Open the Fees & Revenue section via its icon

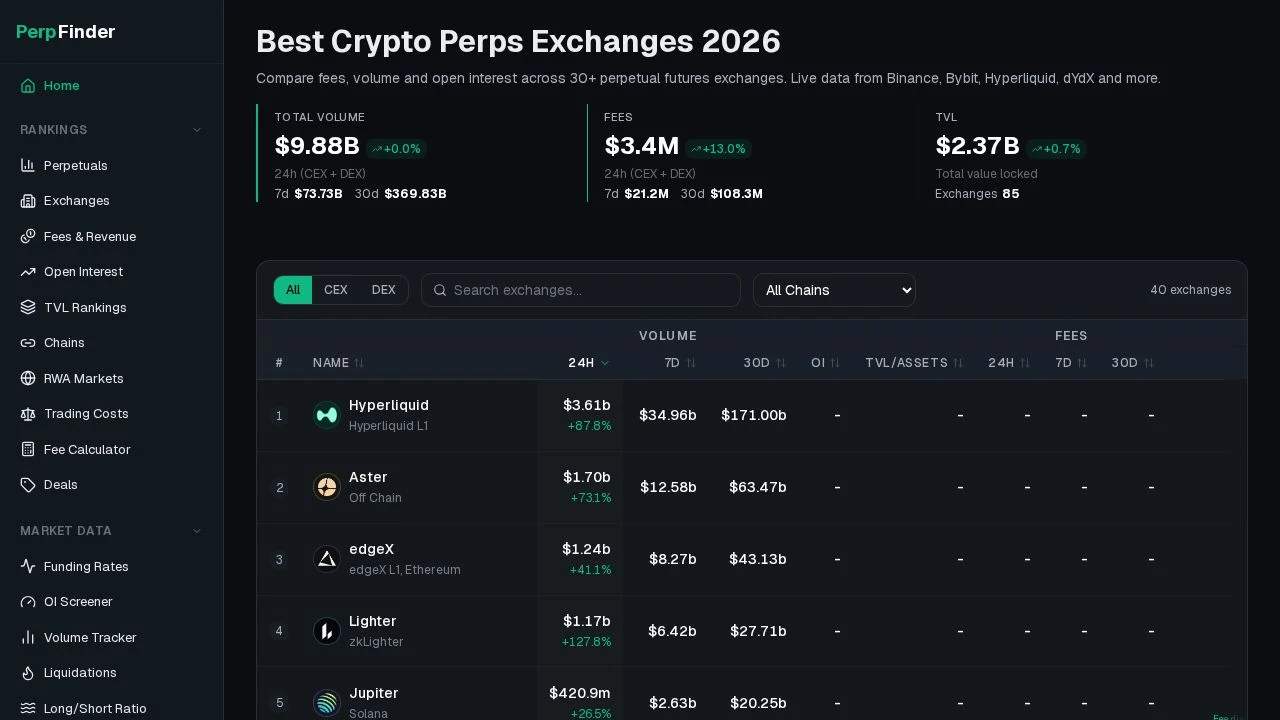point(29,236)
